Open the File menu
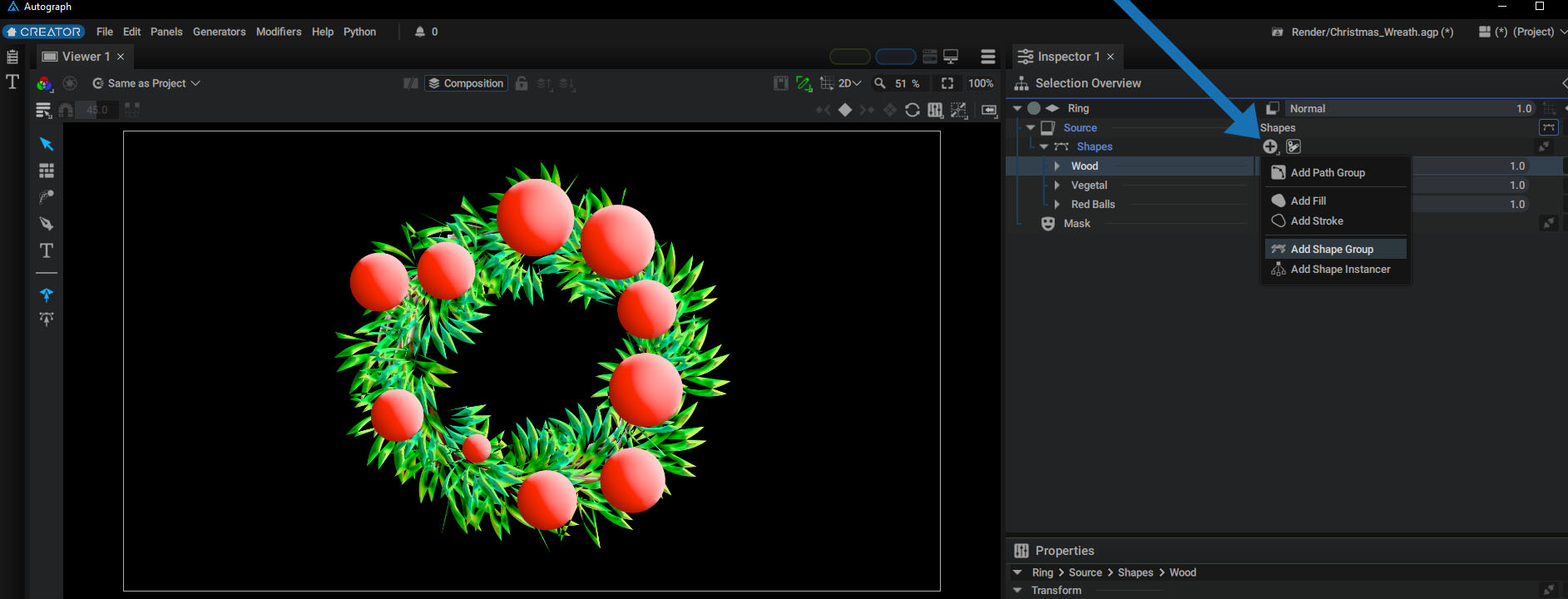Image resolution: width=1568 pixels, height=599 pixels. 105,32
